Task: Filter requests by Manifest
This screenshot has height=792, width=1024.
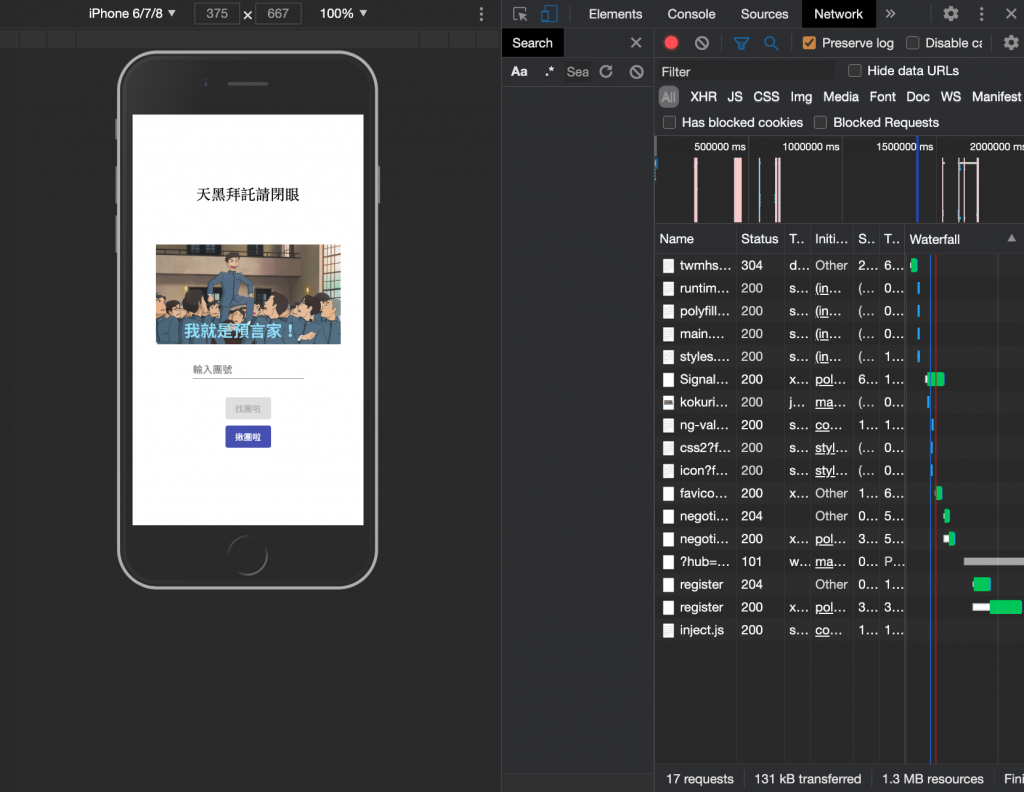Action: 996,97
